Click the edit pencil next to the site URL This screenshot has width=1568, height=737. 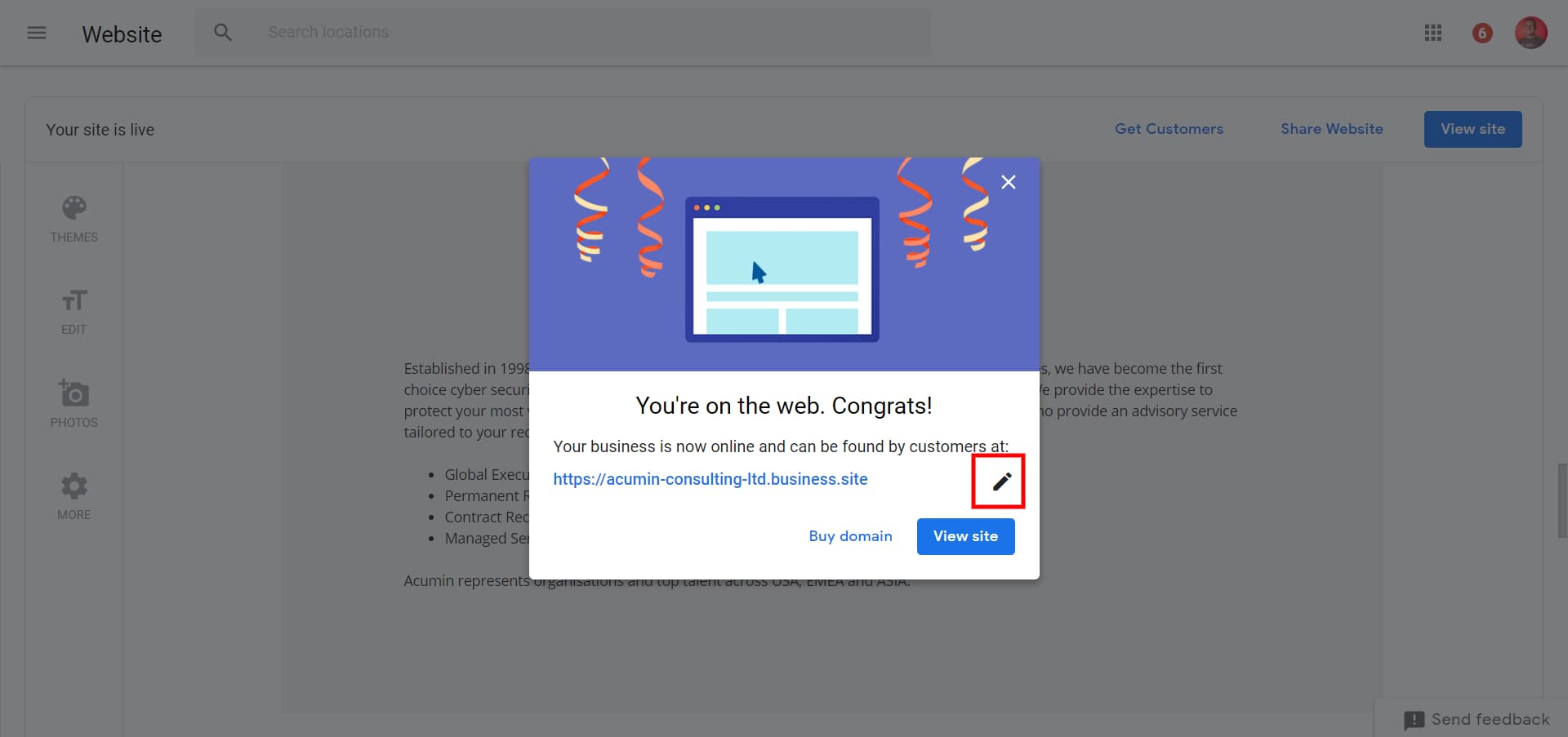[1000, 482]
